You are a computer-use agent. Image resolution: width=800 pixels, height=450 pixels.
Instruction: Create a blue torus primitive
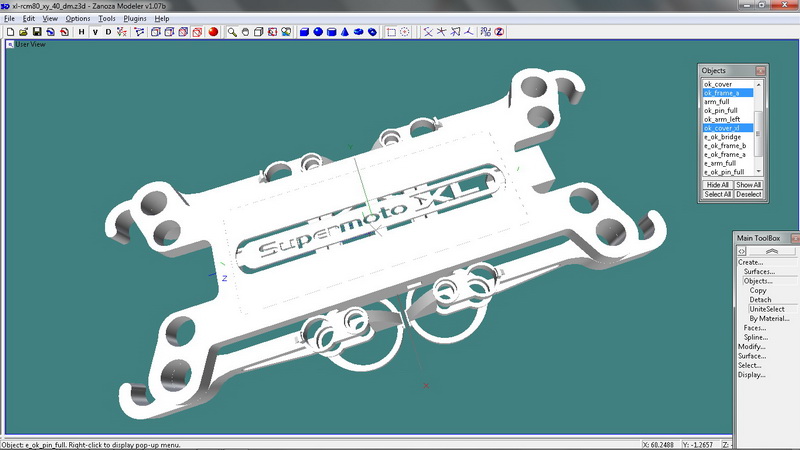click(372, 32)
